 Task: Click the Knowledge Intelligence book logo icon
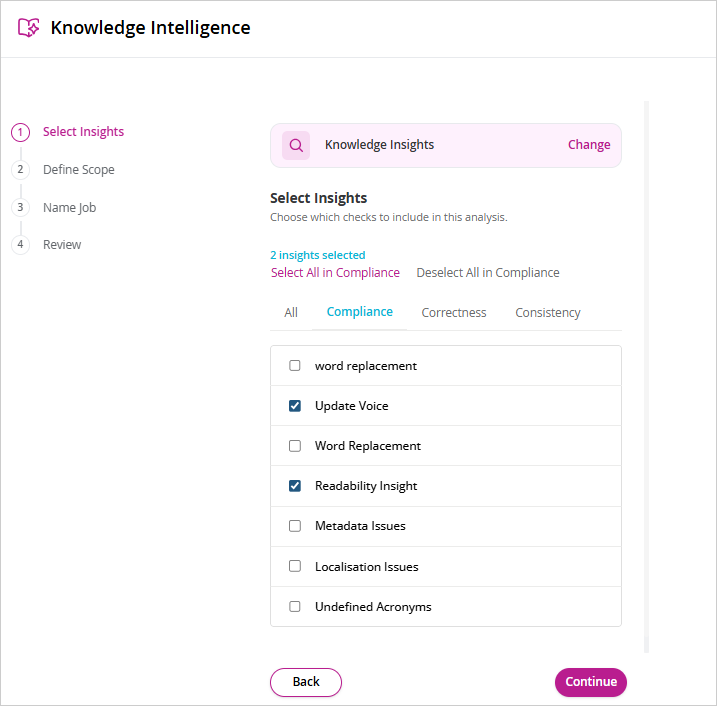(28, 27)
